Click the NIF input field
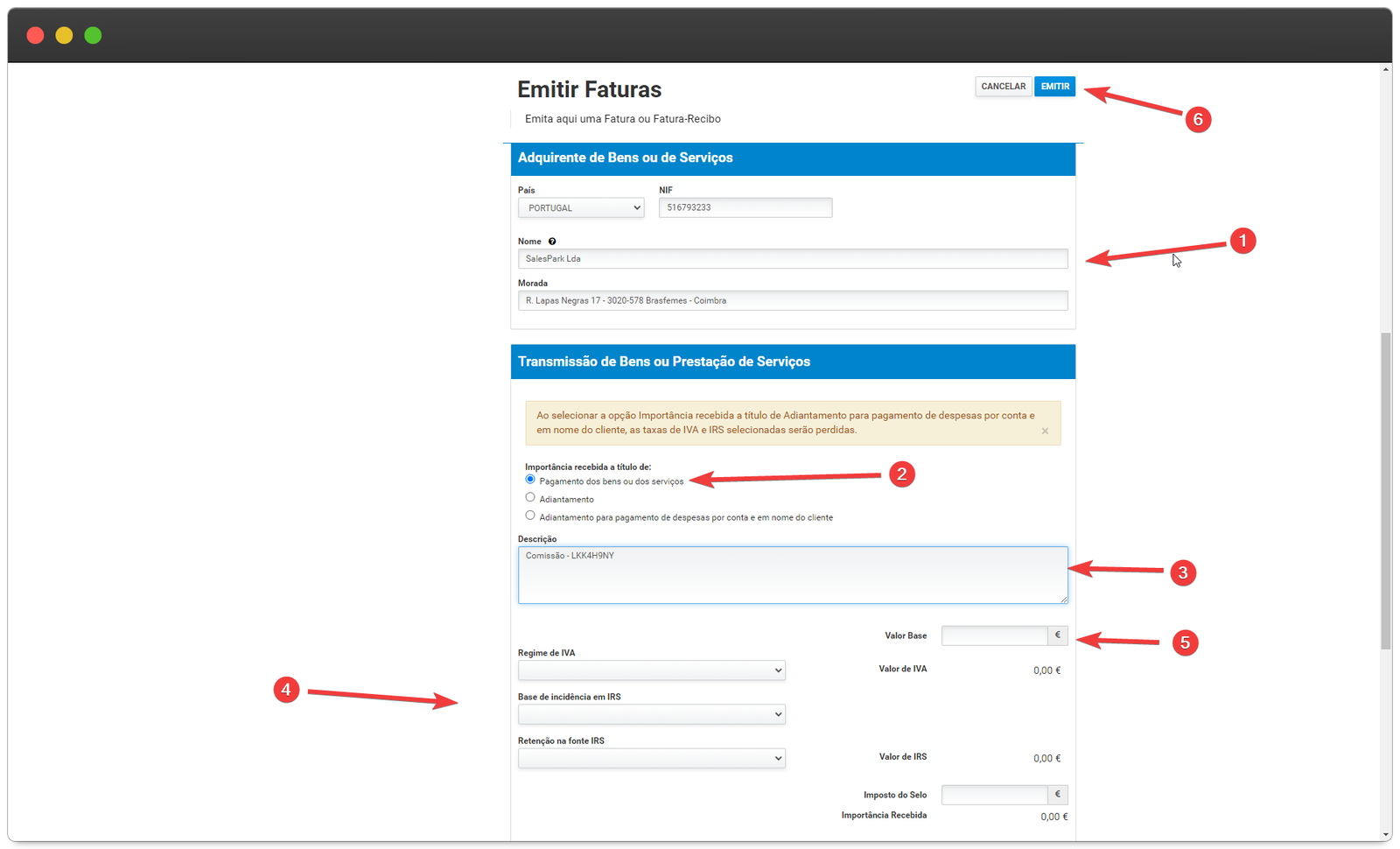The width and height of the screenshot is (1400, 849). pos(745,208)
